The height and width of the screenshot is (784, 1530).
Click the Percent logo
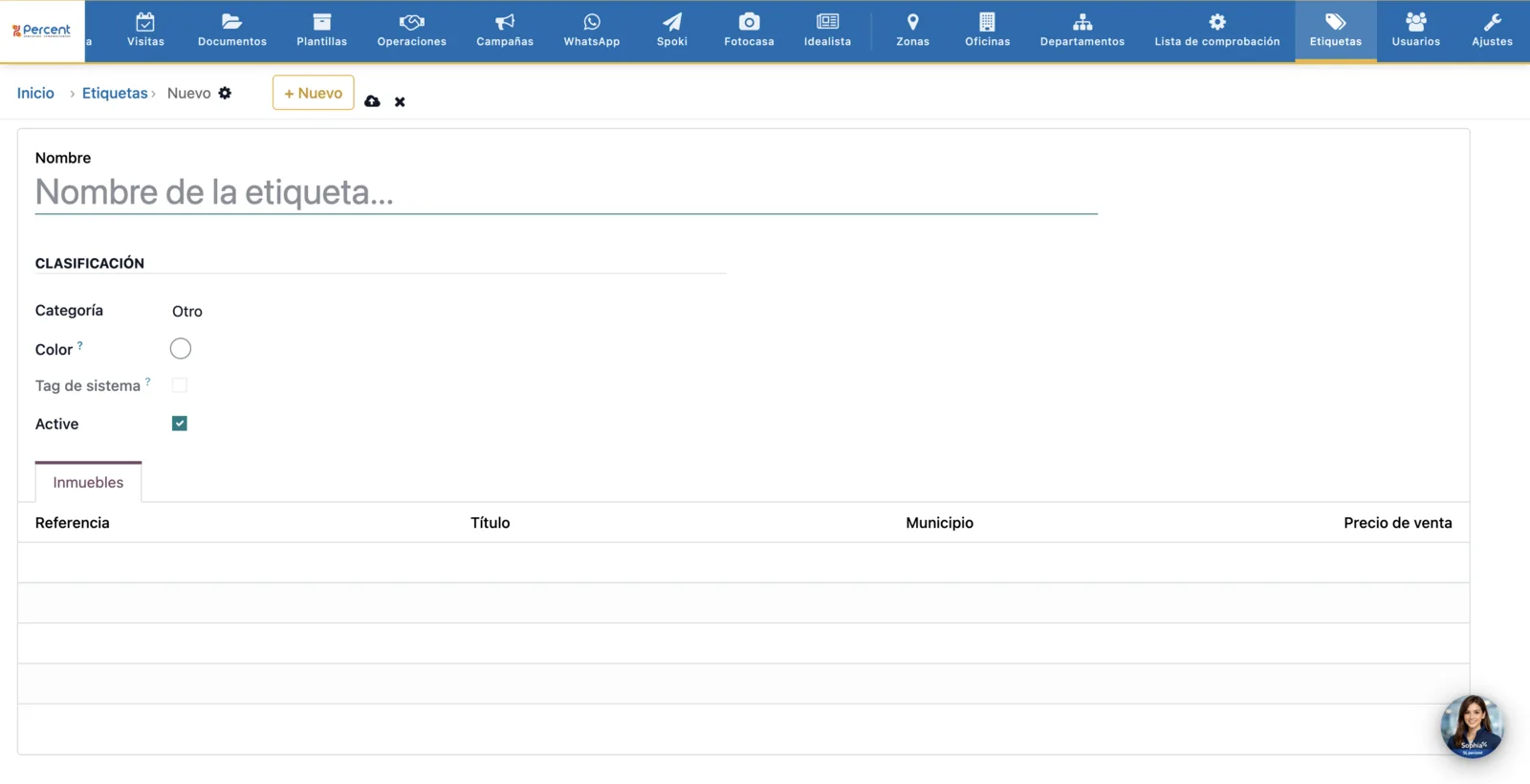point(42,31)
